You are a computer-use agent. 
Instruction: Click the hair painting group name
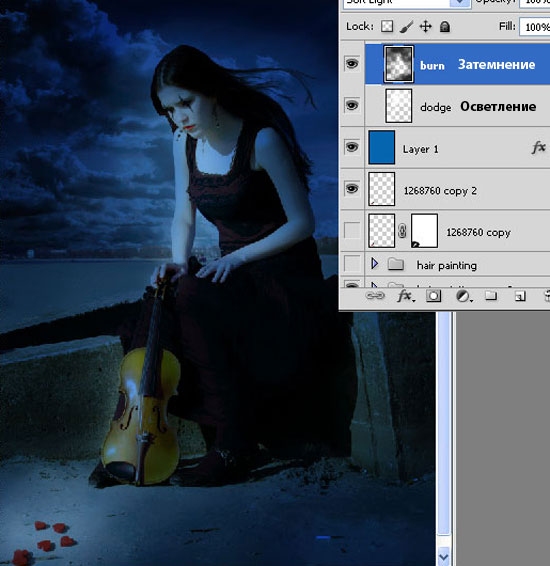point(447,265)
